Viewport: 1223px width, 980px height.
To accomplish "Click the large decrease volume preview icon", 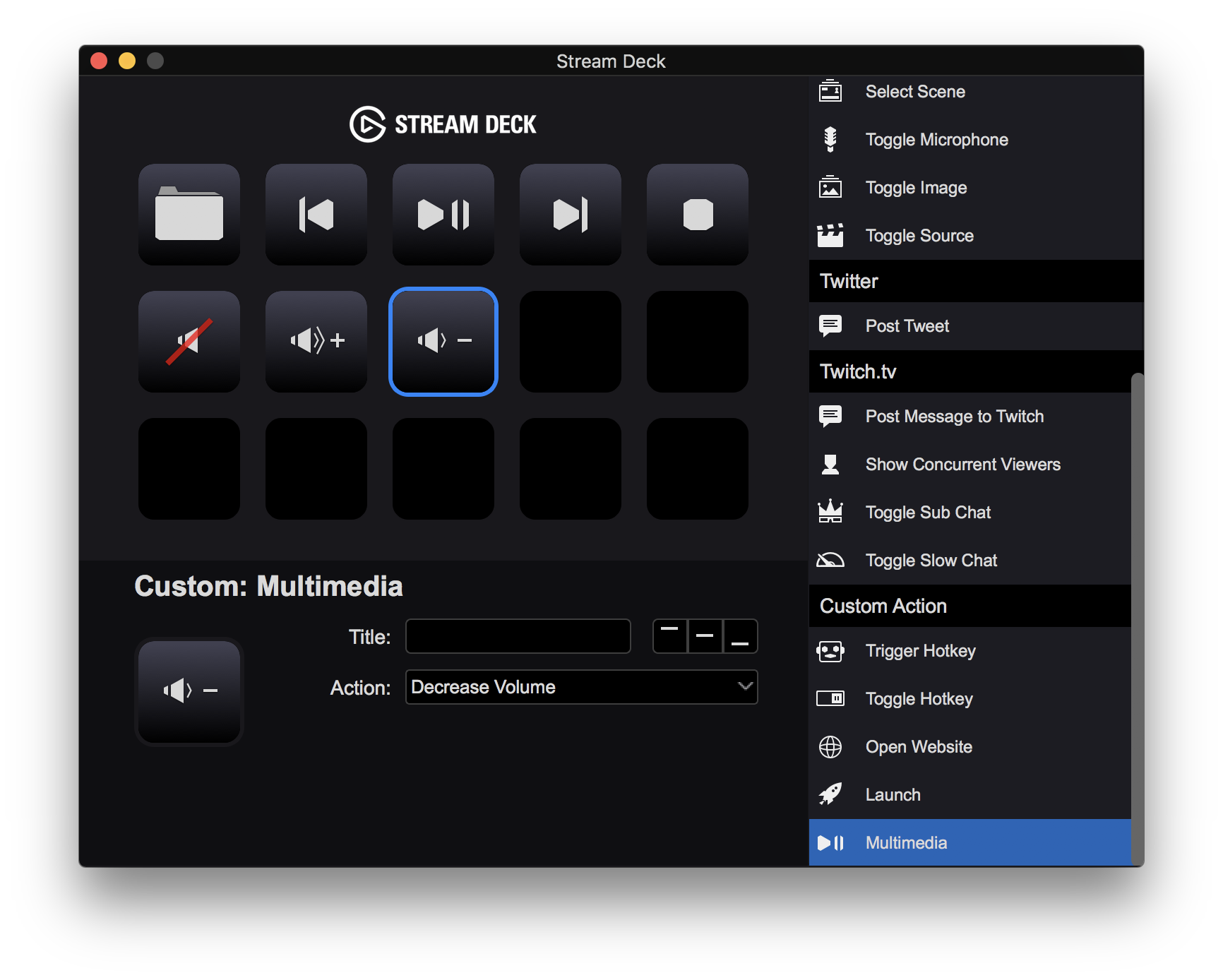I will (x=189, y=691).
